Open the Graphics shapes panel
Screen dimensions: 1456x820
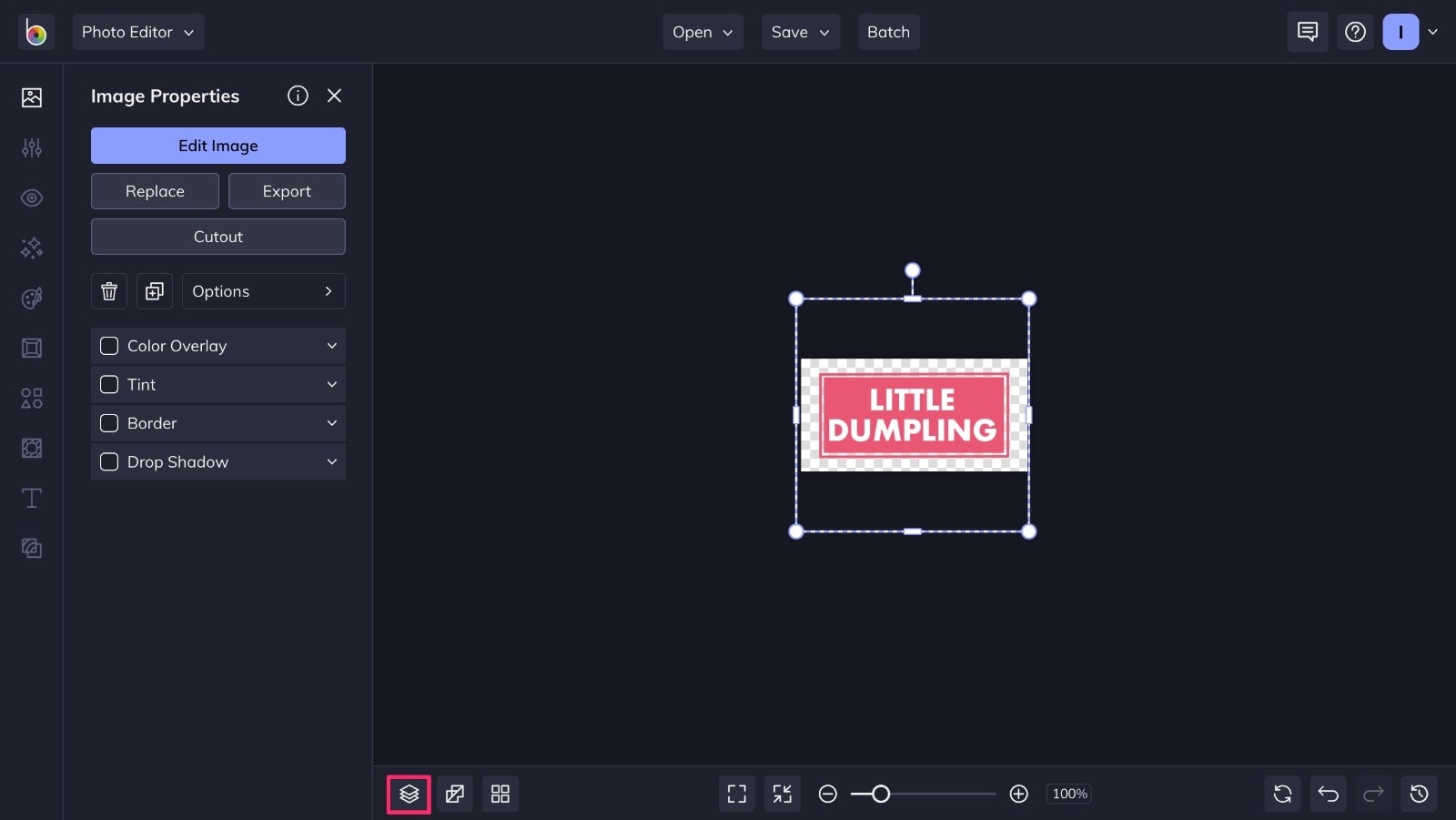(31, 398)
